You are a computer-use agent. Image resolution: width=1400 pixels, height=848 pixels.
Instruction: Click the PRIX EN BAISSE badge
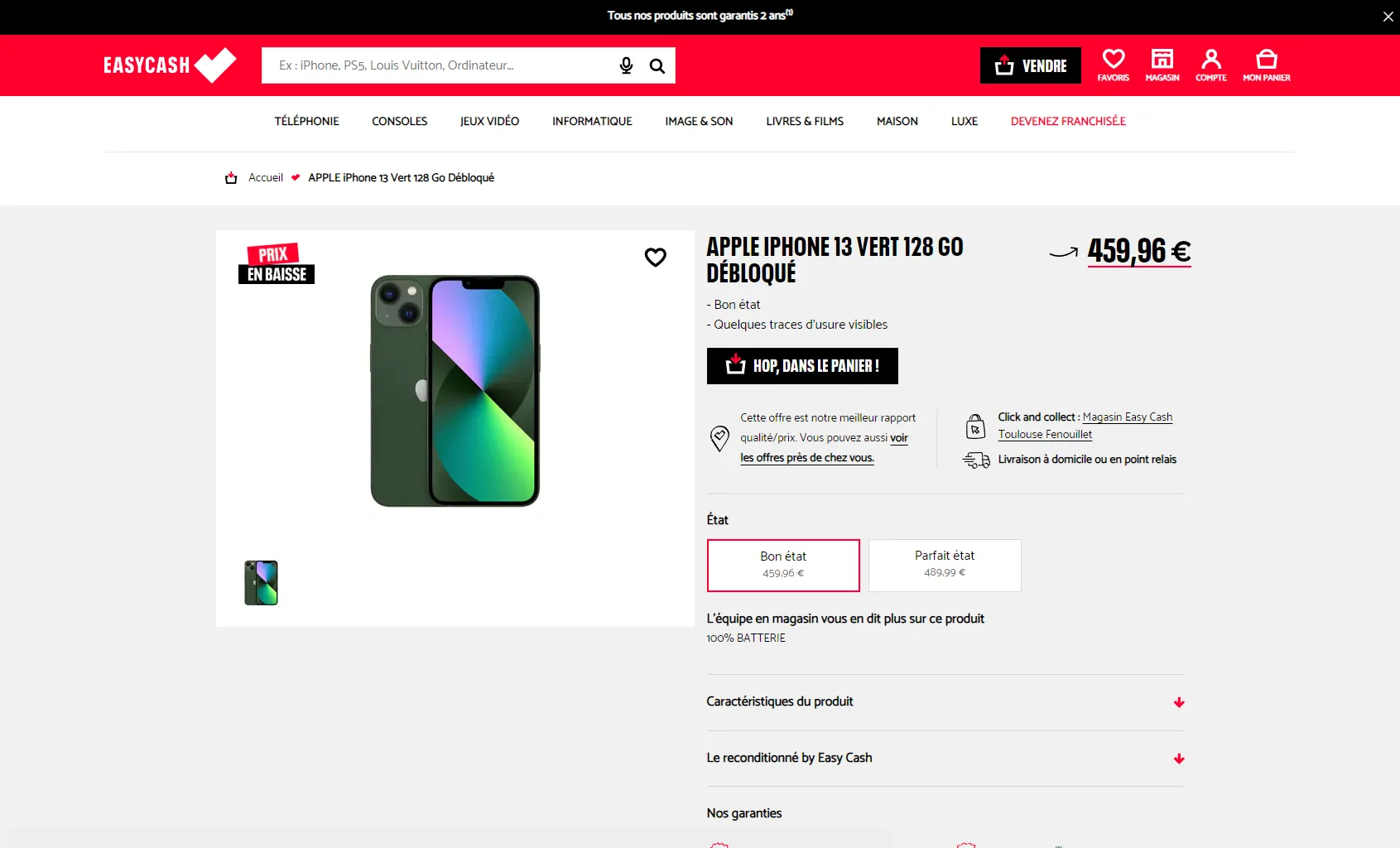[x=277, y=263]
